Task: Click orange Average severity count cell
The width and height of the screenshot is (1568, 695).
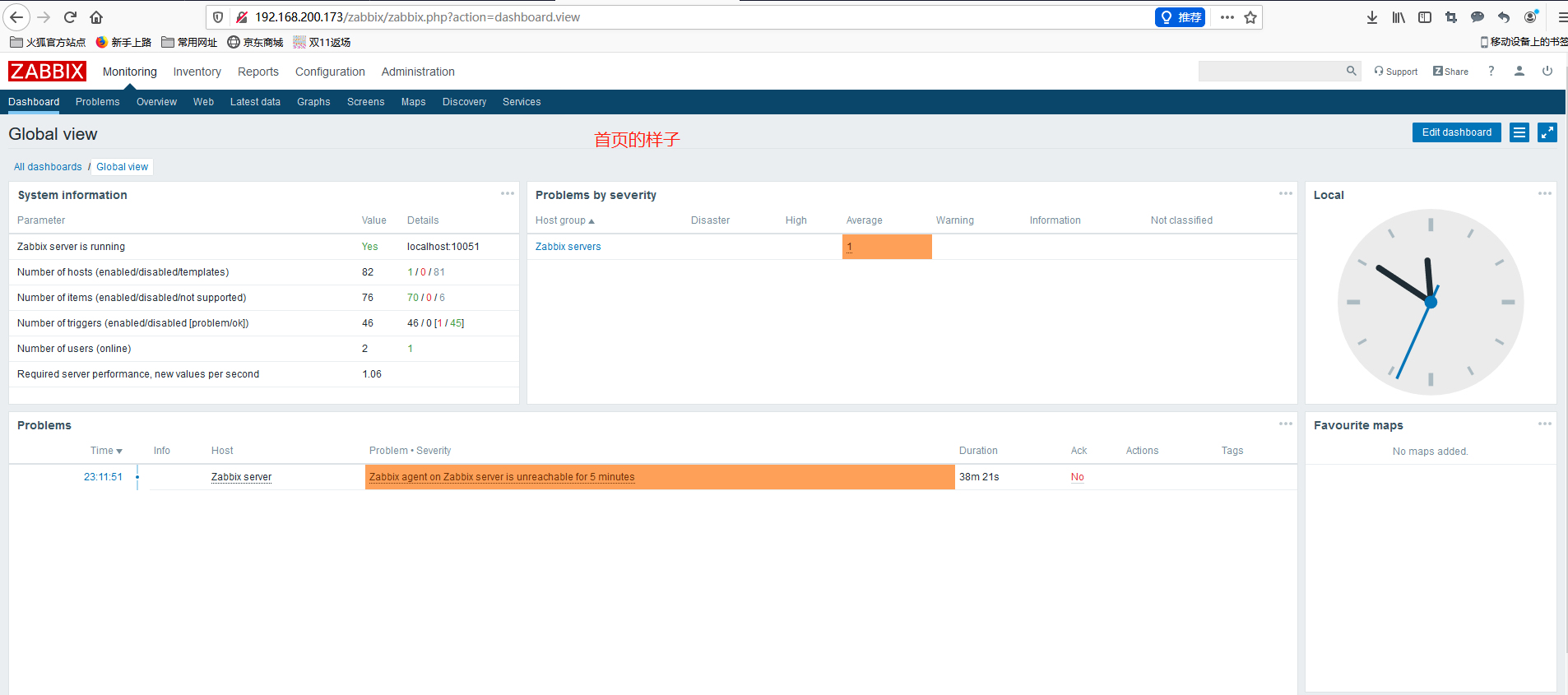Action: pyautogui.click(x=886, y=247)
